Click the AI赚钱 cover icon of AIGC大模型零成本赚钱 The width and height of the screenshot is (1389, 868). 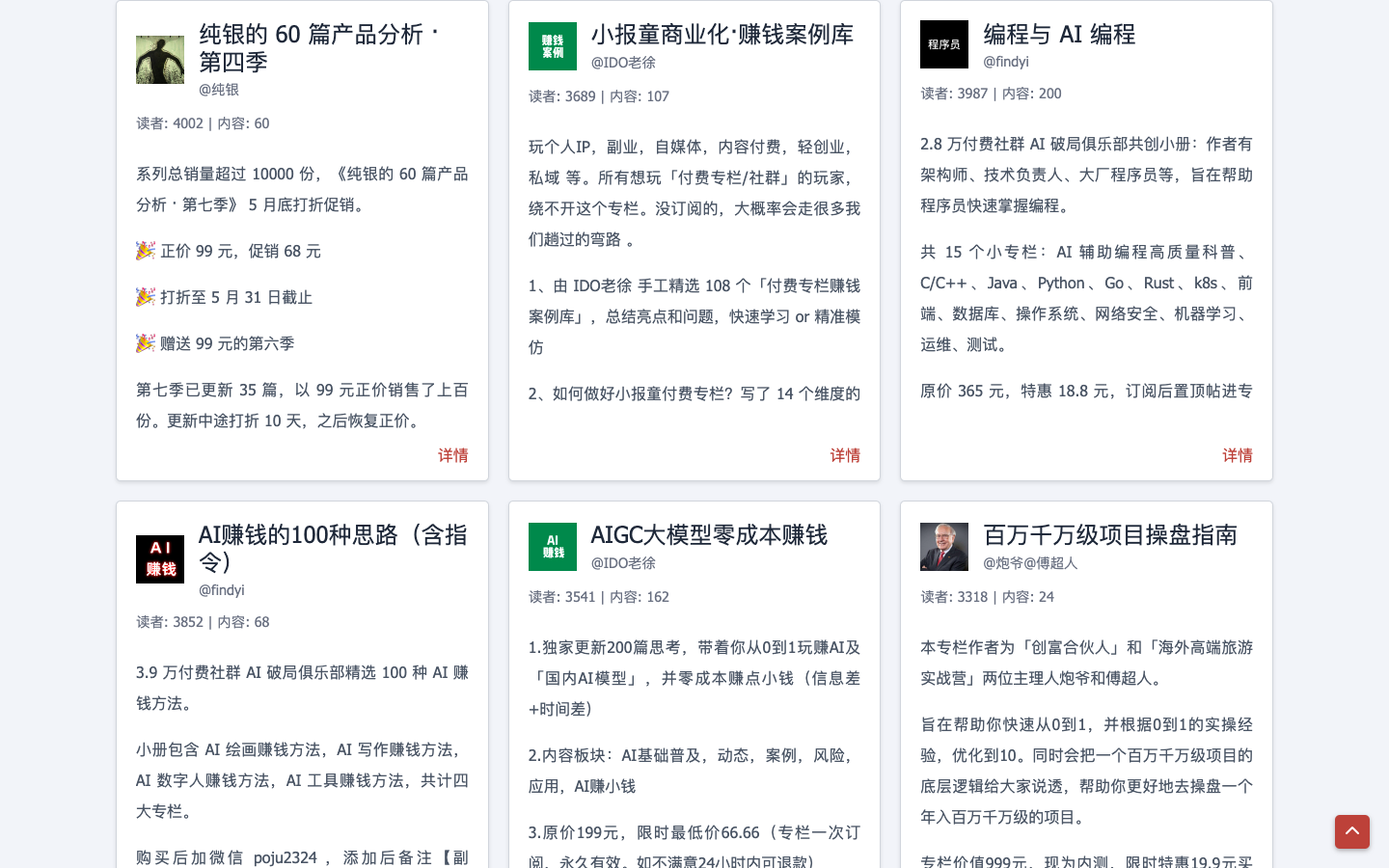pos(552,547)
